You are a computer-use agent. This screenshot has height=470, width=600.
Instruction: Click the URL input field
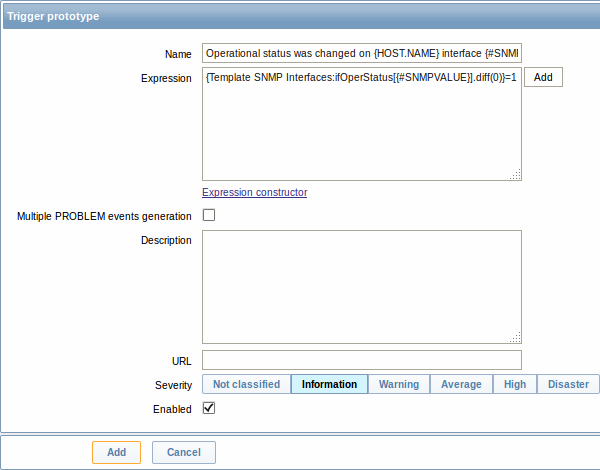[362, 360]
